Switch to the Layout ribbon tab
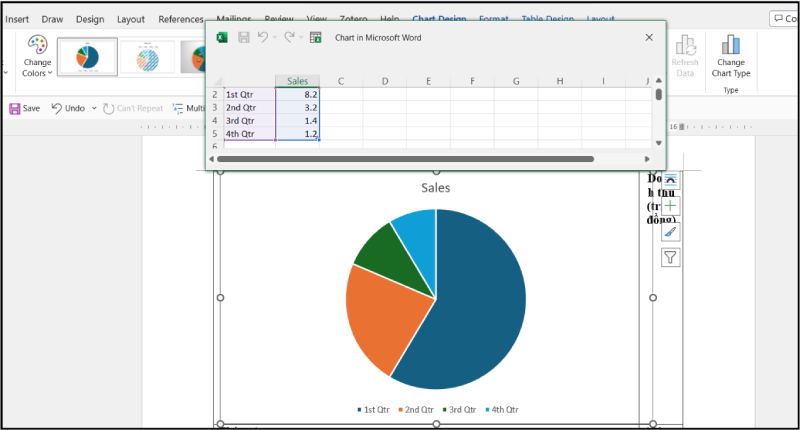800x430 pixels. click(x=130, y=19)
